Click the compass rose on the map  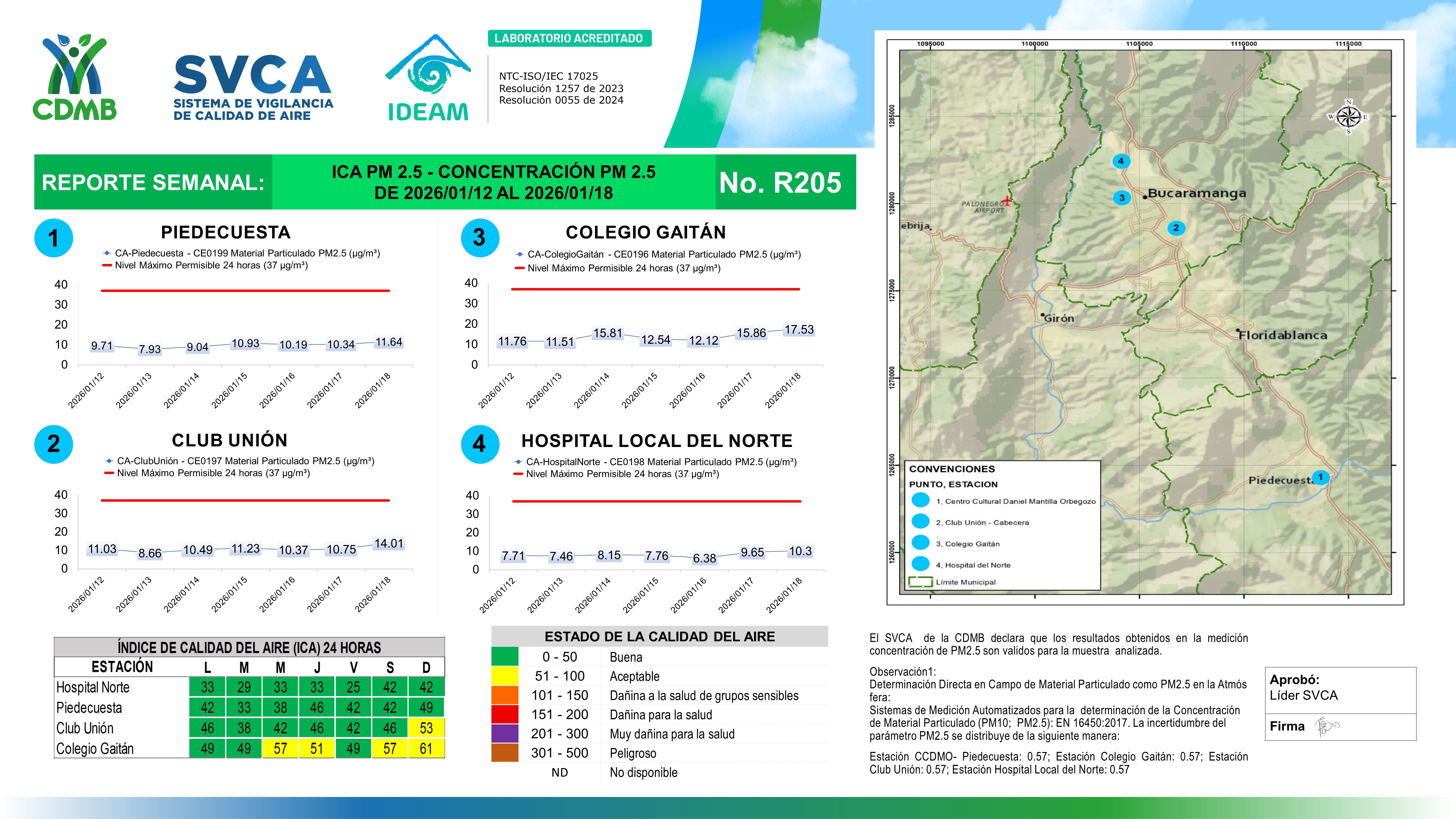1348,117
